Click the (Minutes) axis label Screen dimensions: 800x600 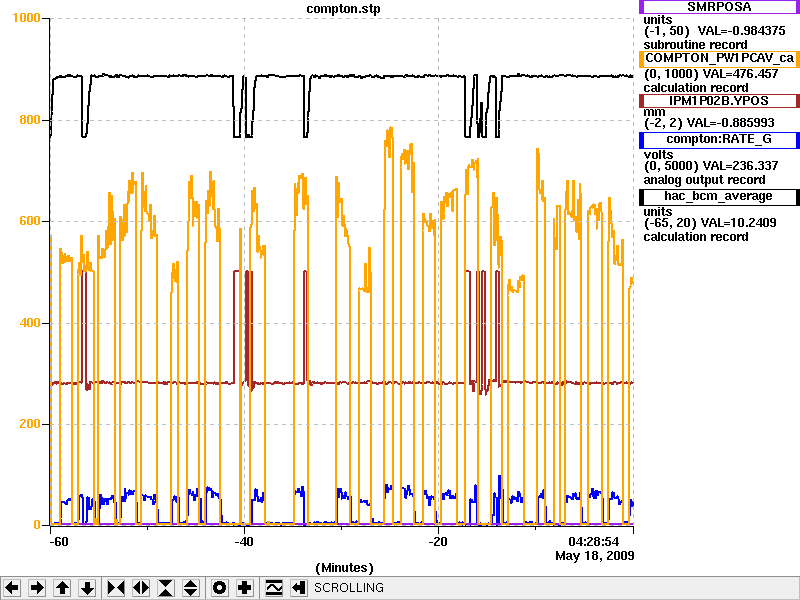344,568
